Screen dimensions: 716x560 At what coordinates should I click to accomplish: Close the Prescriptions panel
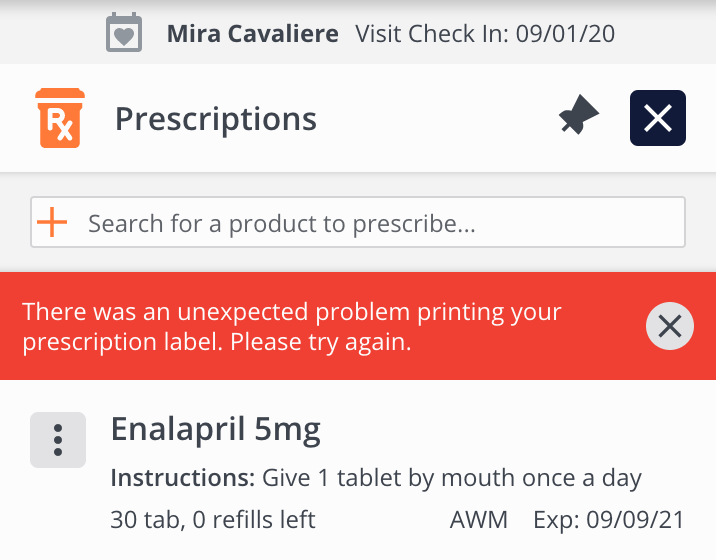pyautogui.click(x=657, y=118)
